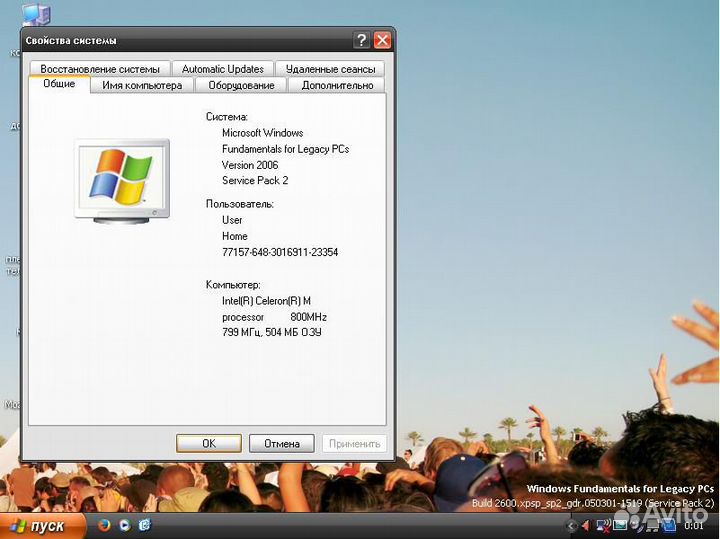Viewport: 720px width, 539px height.
Task: Click the Применить button
Action: (354, 444)
